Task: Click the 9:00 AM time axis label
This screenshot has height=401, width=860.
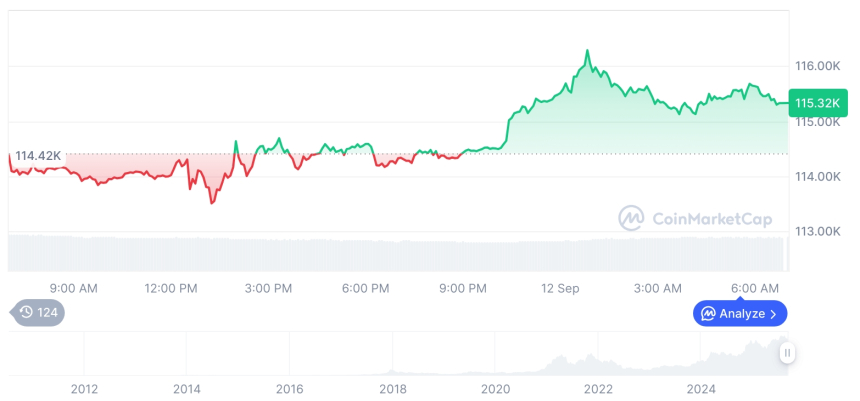Action: [73, 289]
